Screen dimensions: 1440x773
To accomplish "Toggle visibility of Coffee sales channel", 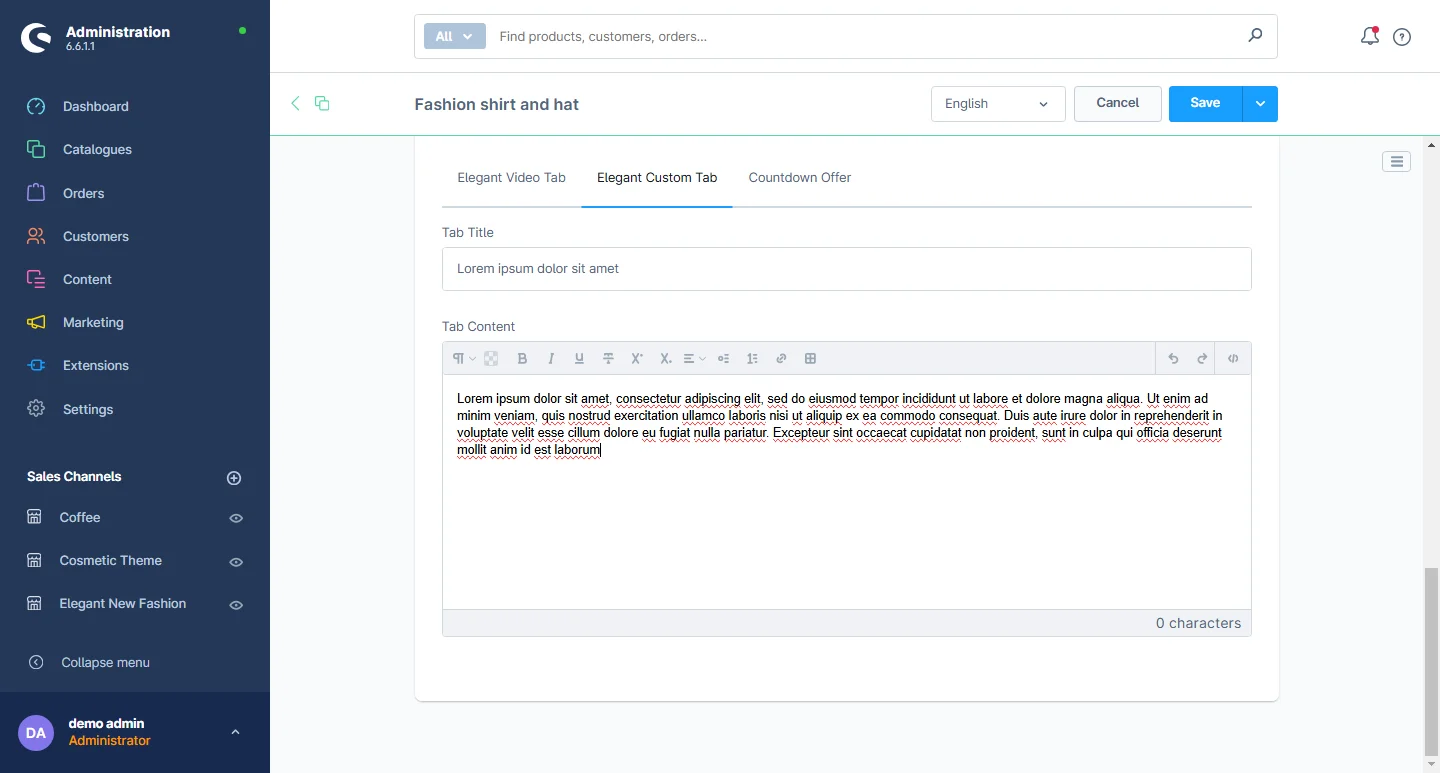I will pos(236,518).
